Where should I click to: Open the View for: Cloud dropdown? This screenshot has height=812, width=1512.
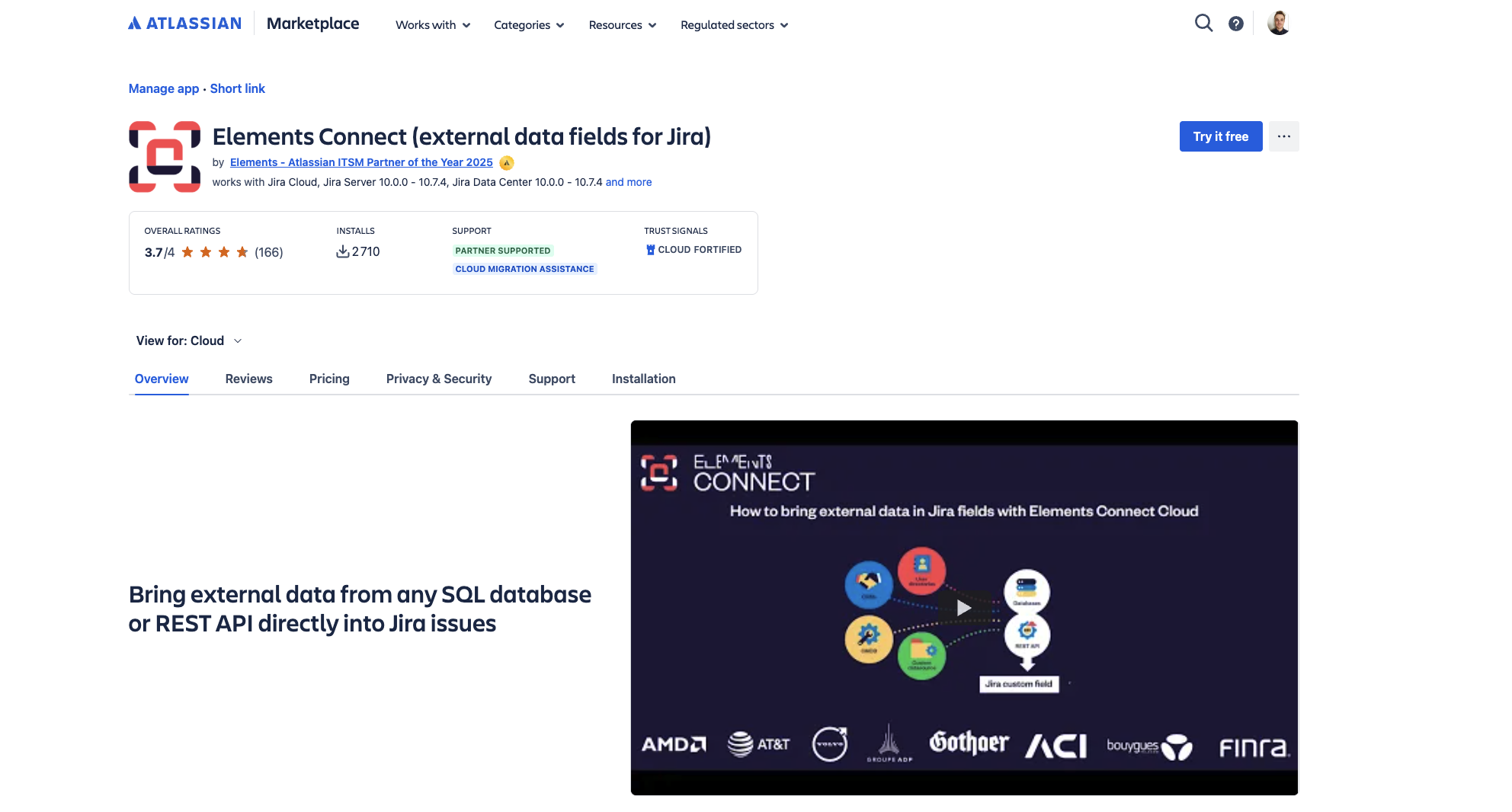coord(189,341)
